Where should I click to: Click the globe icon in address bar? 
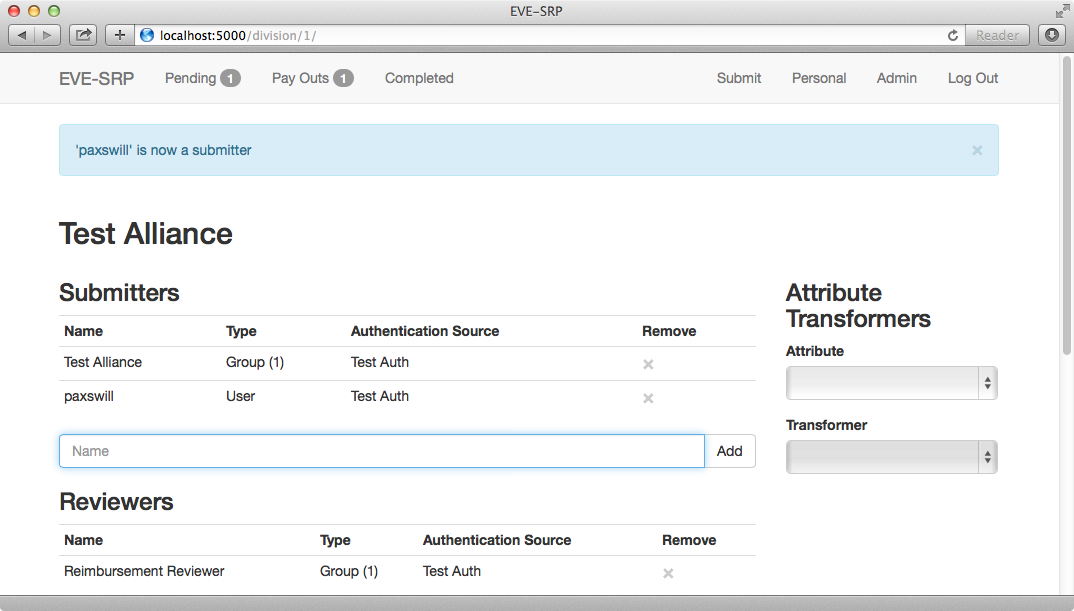147,35
